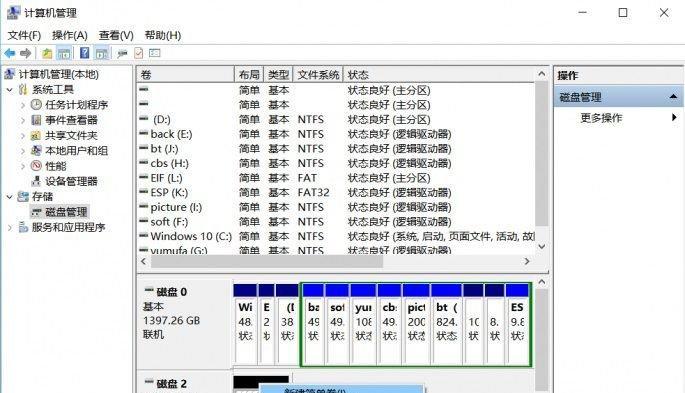Click the Shared Folders (共享文件夹) icon
Screen dimensions: 685x393
coord(36,135)
